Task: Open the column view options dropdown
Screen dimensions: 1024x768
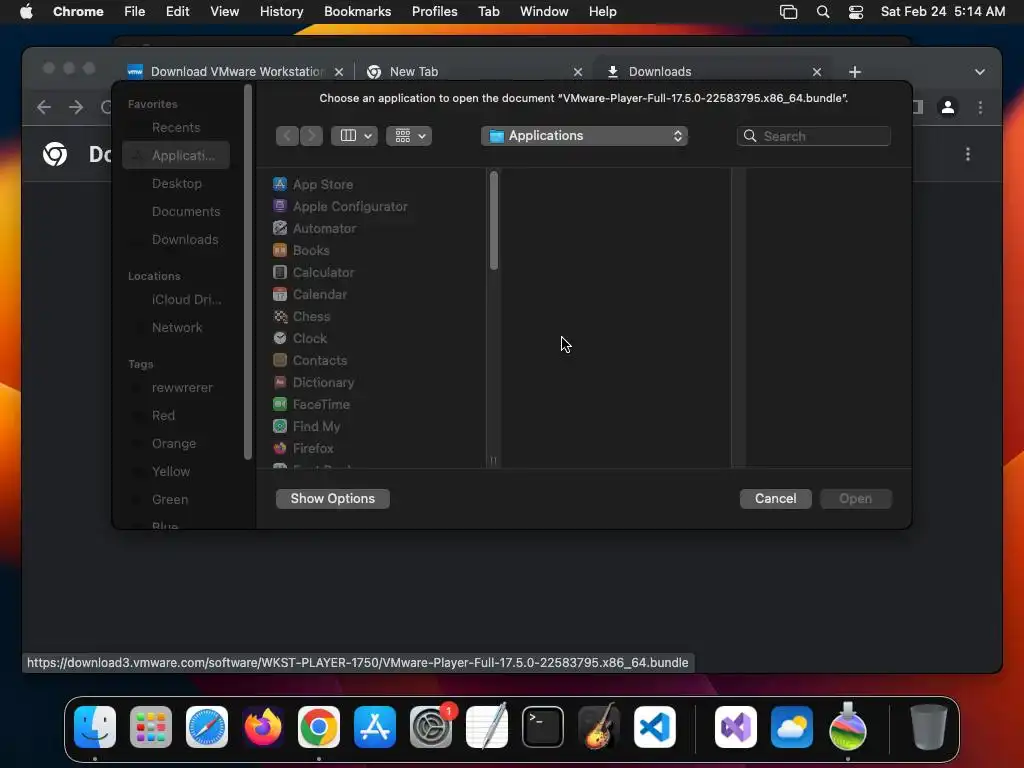Action: [x=355, y=136]
